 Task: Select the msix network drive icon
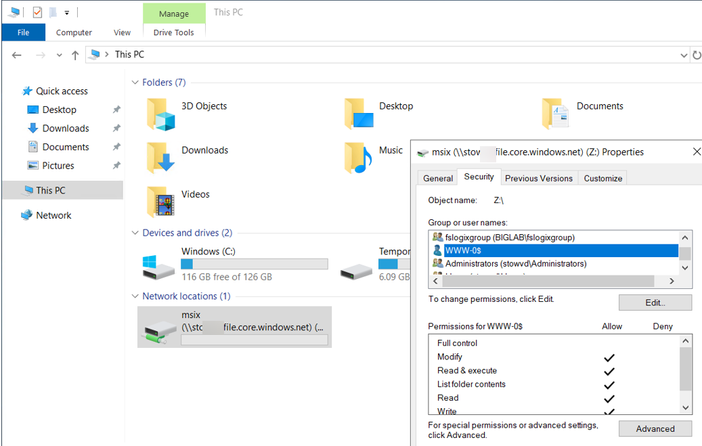[x=160, y=333]
